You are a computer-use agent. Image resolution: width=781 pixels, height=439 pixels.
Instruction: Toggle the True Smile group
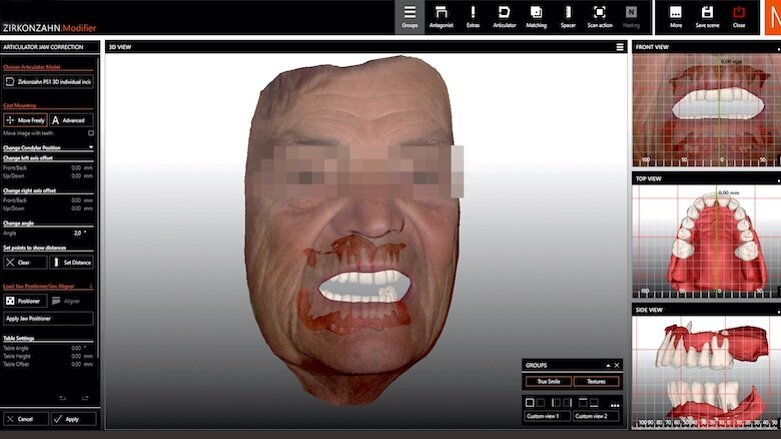tap(548, 382)
